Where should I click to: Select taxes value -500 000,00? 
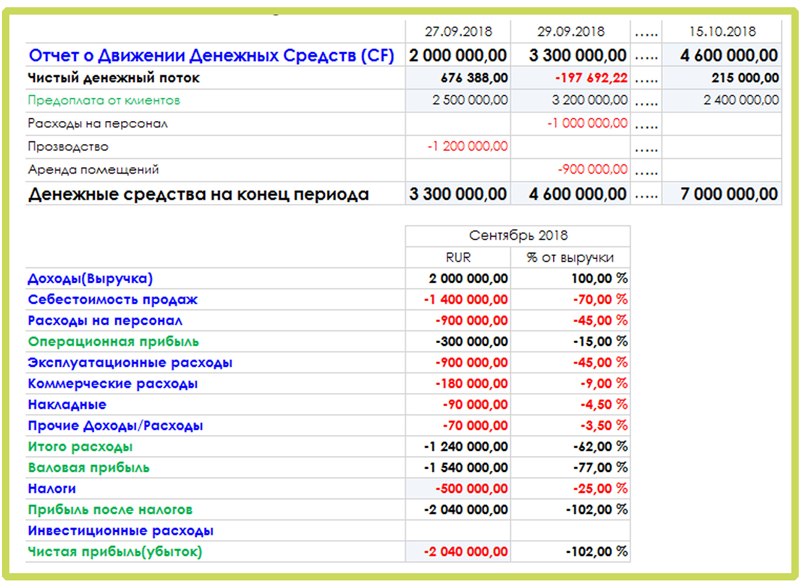(458, 489)
